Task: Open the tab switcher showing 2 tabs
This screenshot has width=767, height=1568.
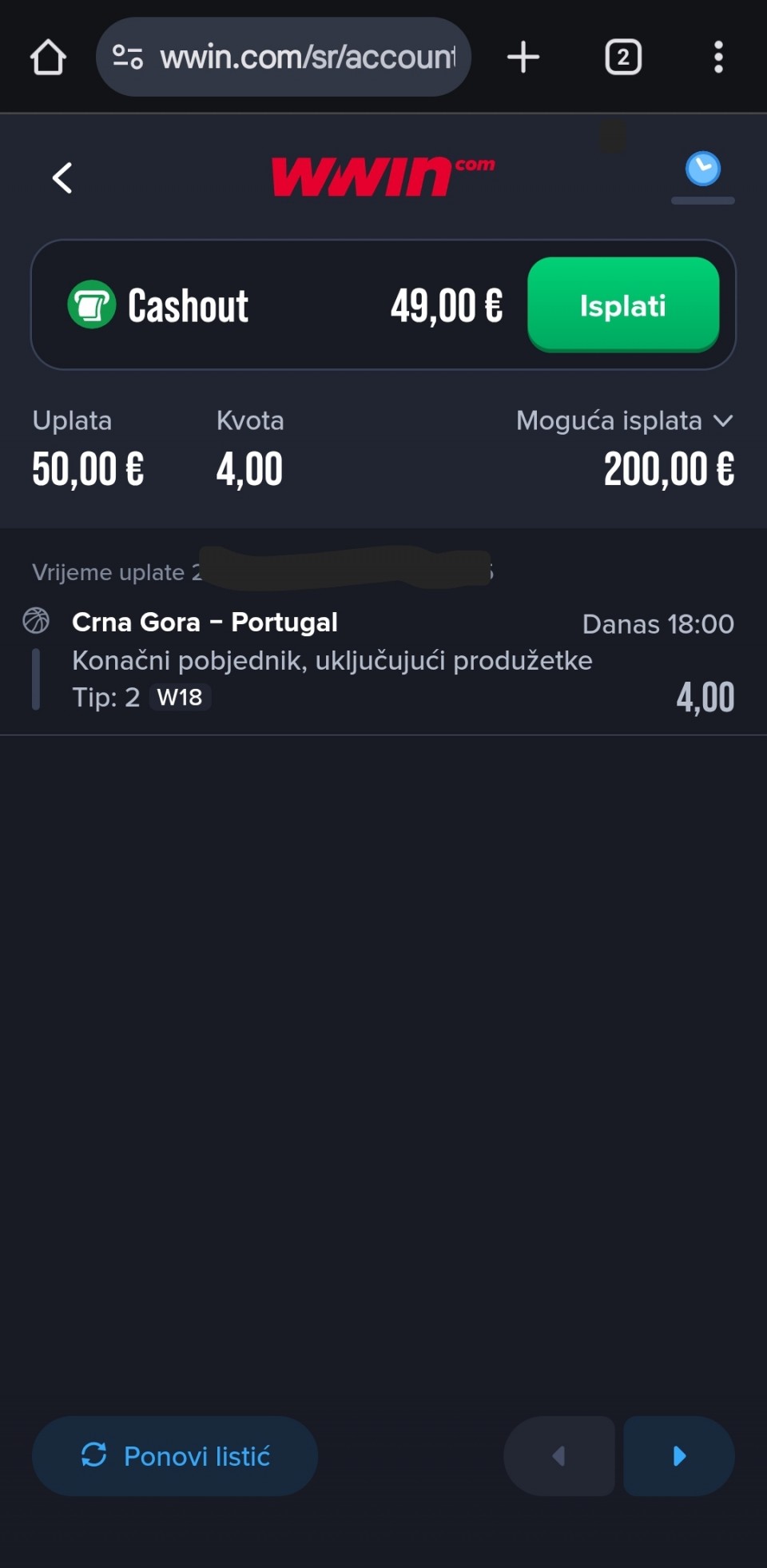Action: click(x=623, y=58)
